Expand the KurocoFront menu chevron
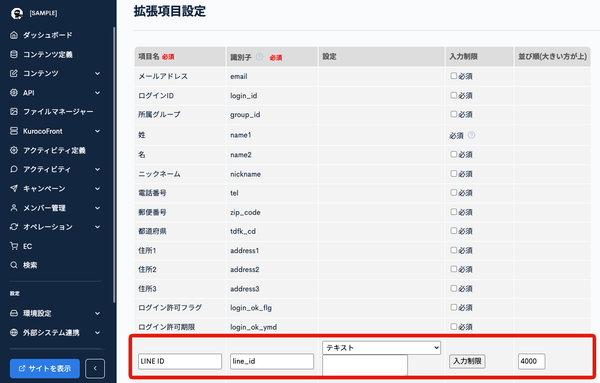This screenshot has height=383, width=600. tap(98, 131)
